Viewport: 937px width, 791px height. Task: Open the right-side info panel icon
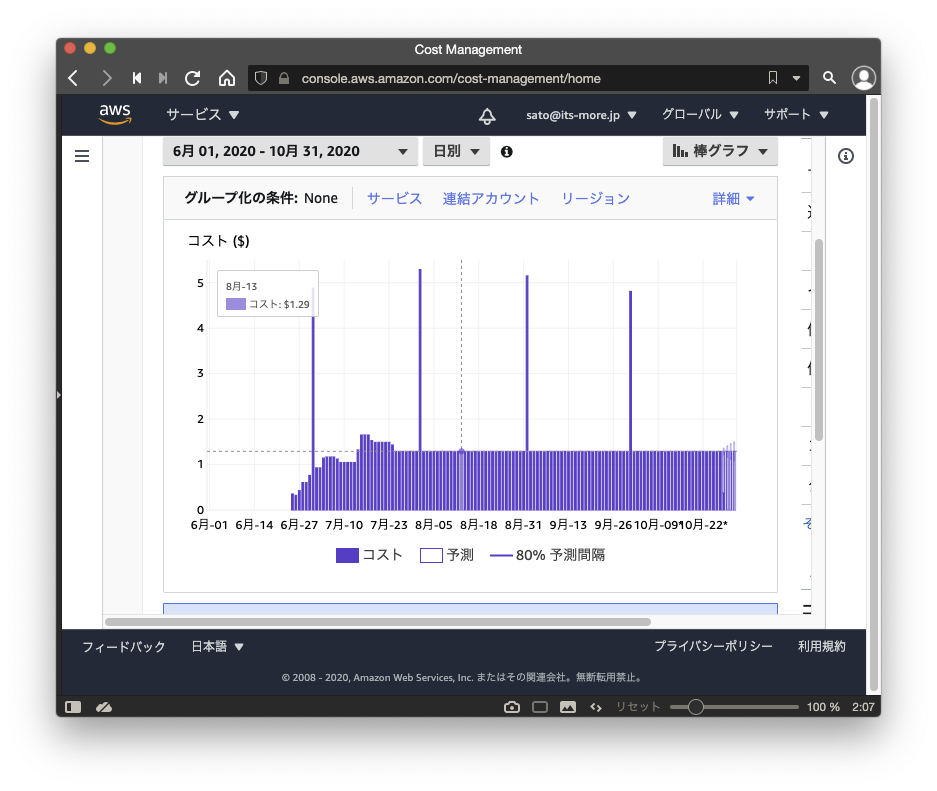(845, 156)
